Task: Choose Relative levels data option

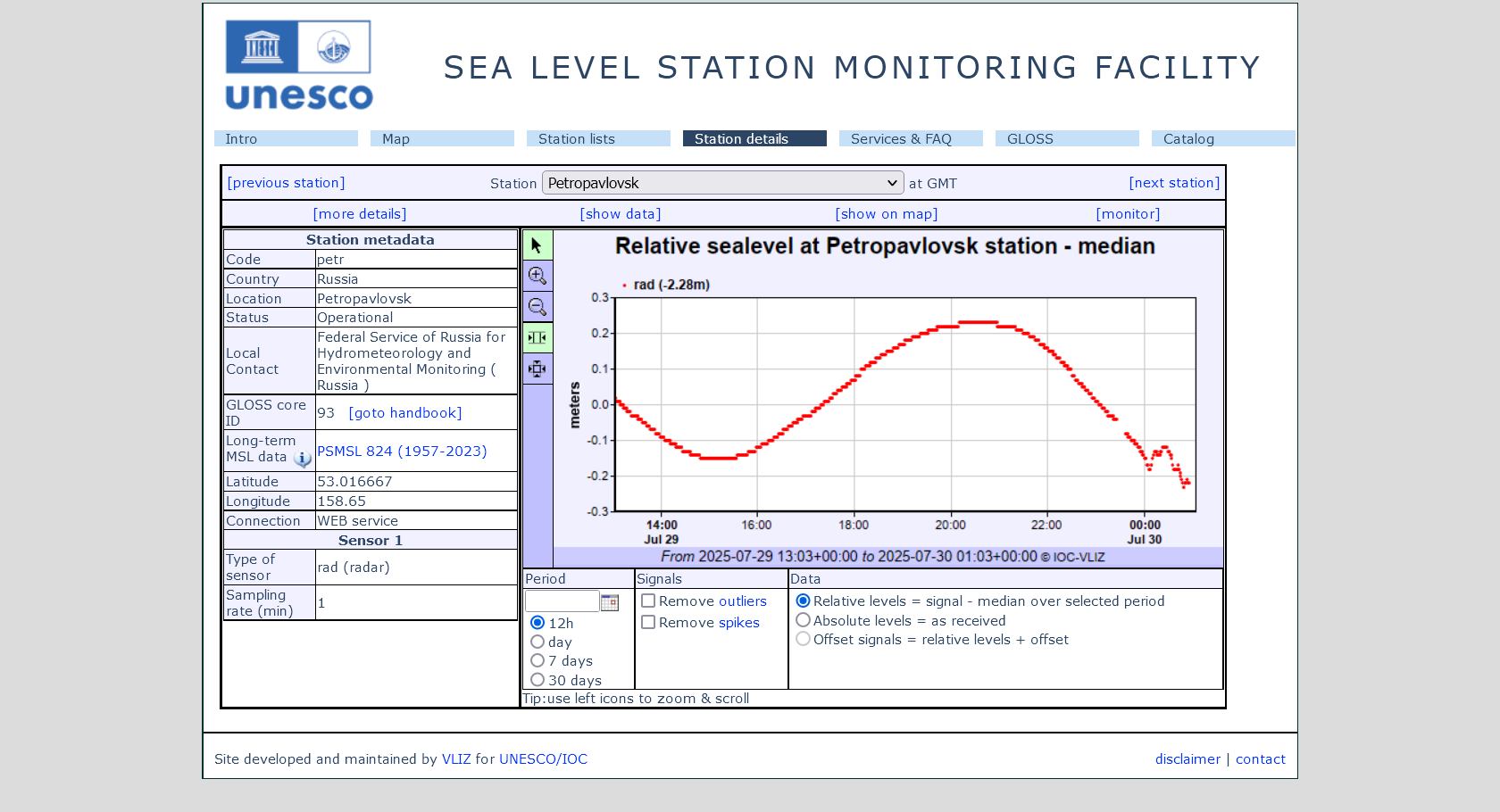Action: pos(803,601)
